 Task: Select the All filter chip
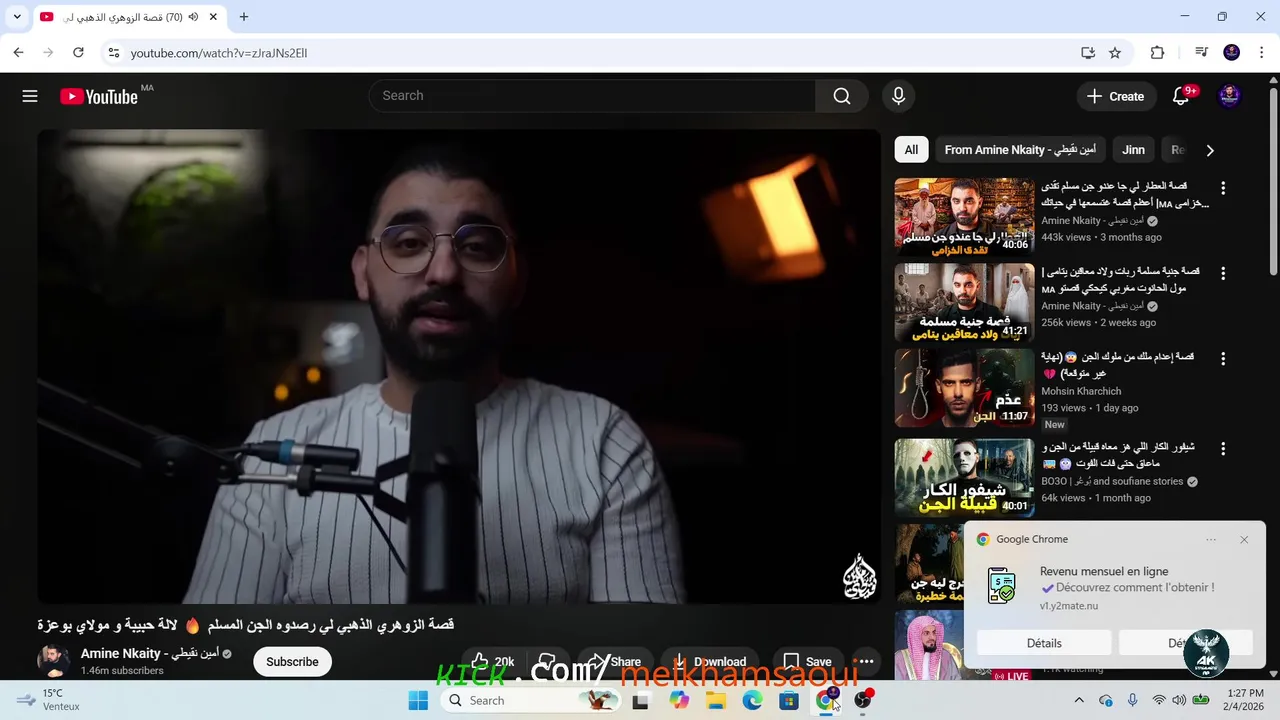(x=911, y=150)
